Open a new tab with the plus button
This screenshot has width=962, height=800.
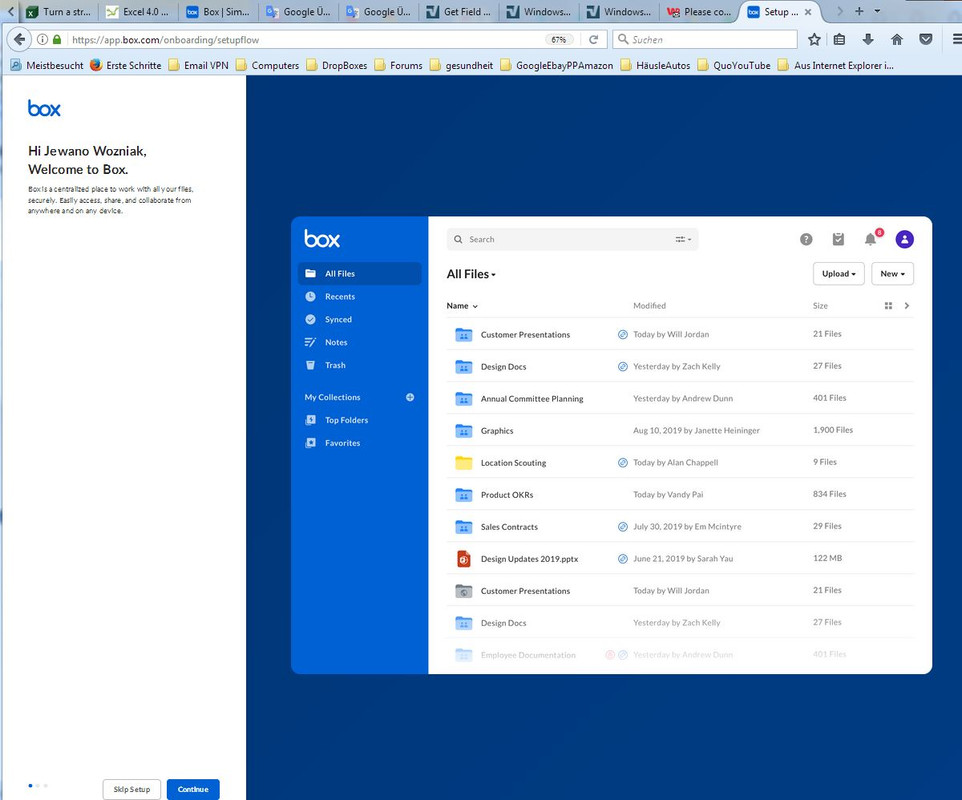(x=859, y=11)
